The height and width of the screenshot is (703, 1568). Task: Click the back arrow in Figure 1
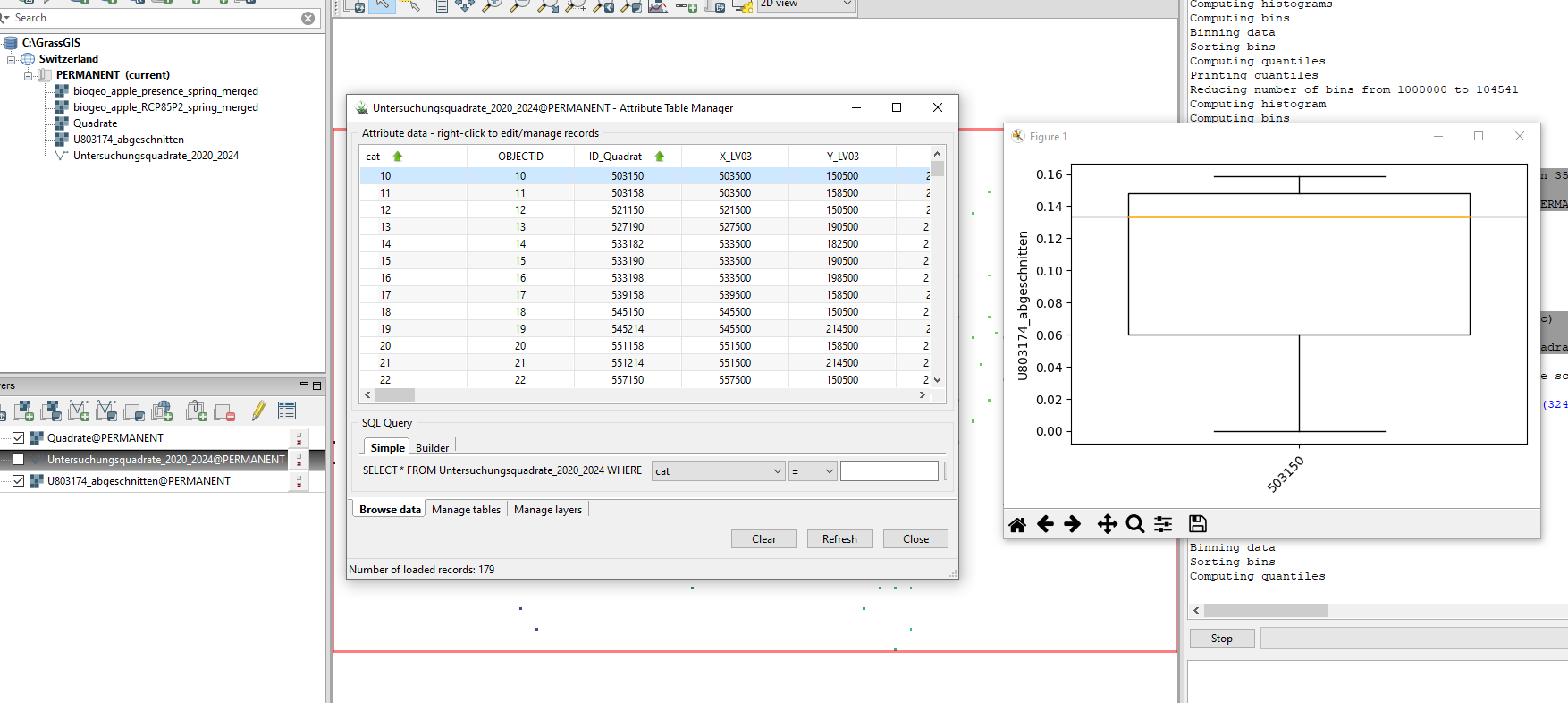click(x=1045, y=524)
